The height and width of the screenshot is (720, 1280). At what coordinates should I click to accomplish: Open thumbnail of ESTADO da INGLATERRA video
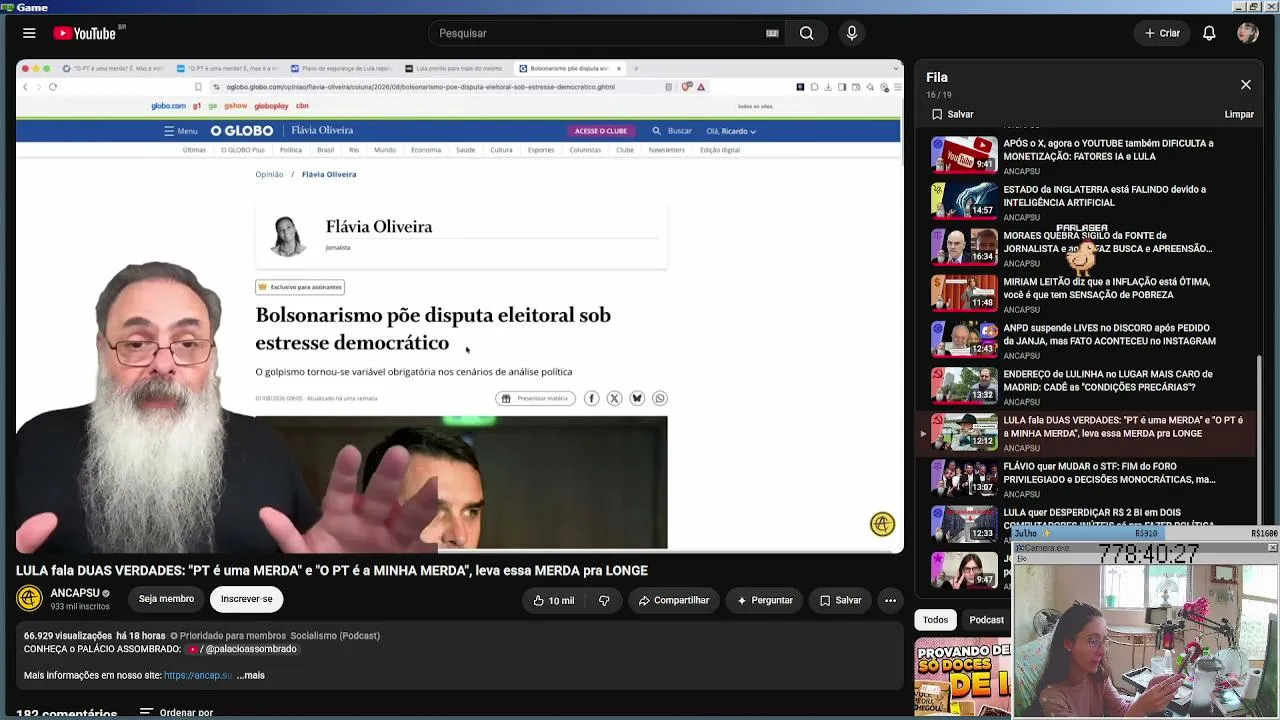(x=964, y=201)
